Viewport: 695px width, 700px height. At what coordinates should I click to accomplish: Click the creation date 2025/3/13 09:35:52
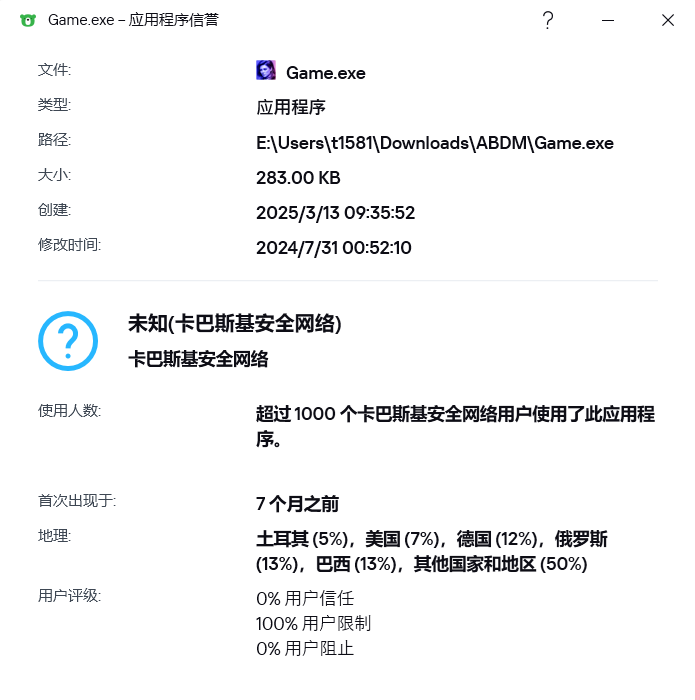click(x=335, y=213)
